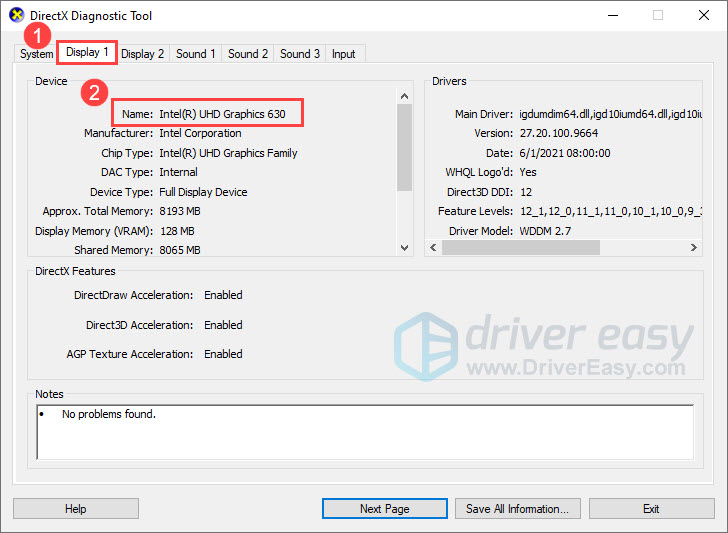Click the 'No problems found.' note
Image resolution: width=728 pixels, height=533 pixels.
pyautogui.click(x=109, y=414)
